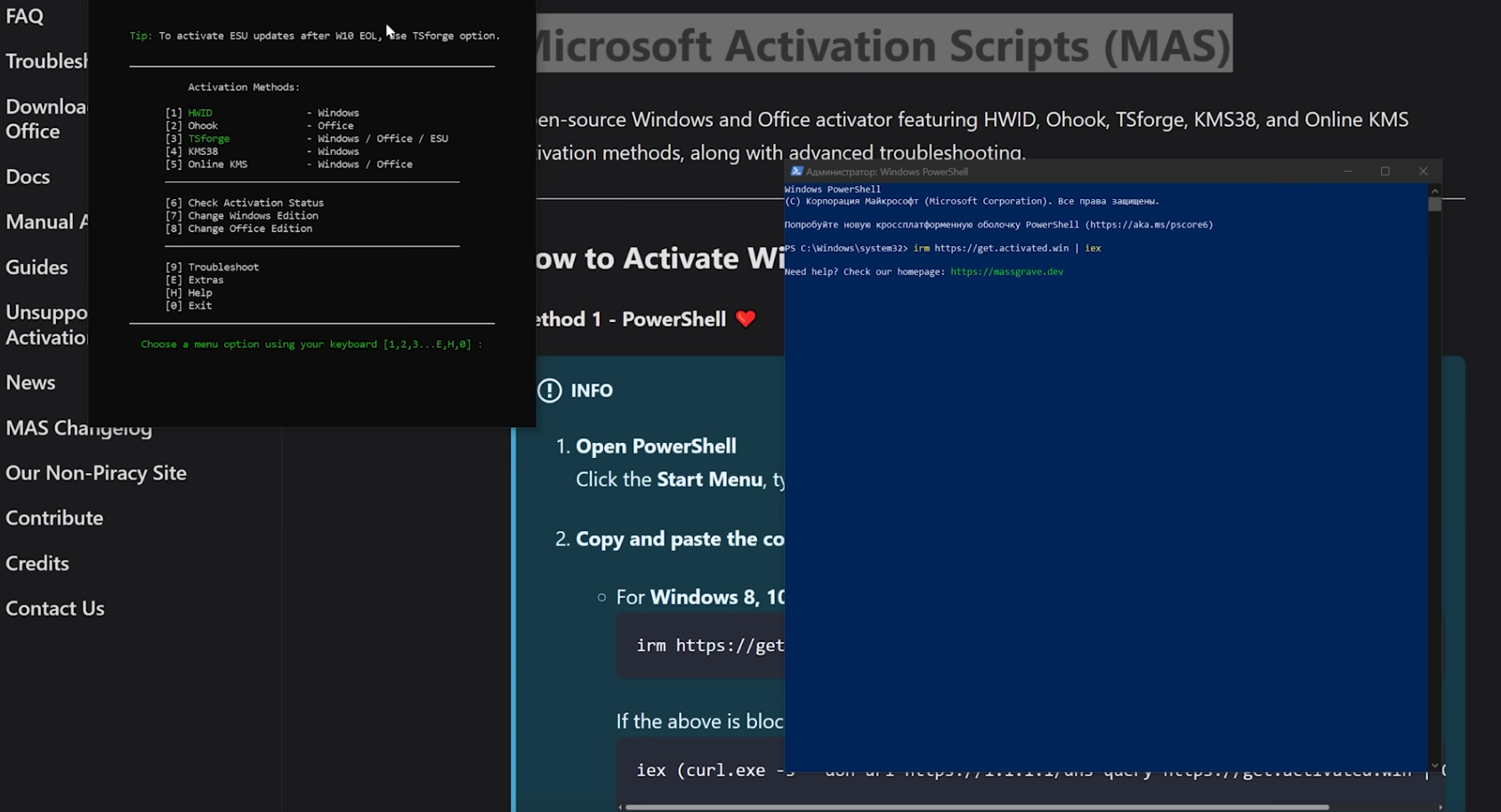Click the '[9] Troubleshoot' menu text

212,268
